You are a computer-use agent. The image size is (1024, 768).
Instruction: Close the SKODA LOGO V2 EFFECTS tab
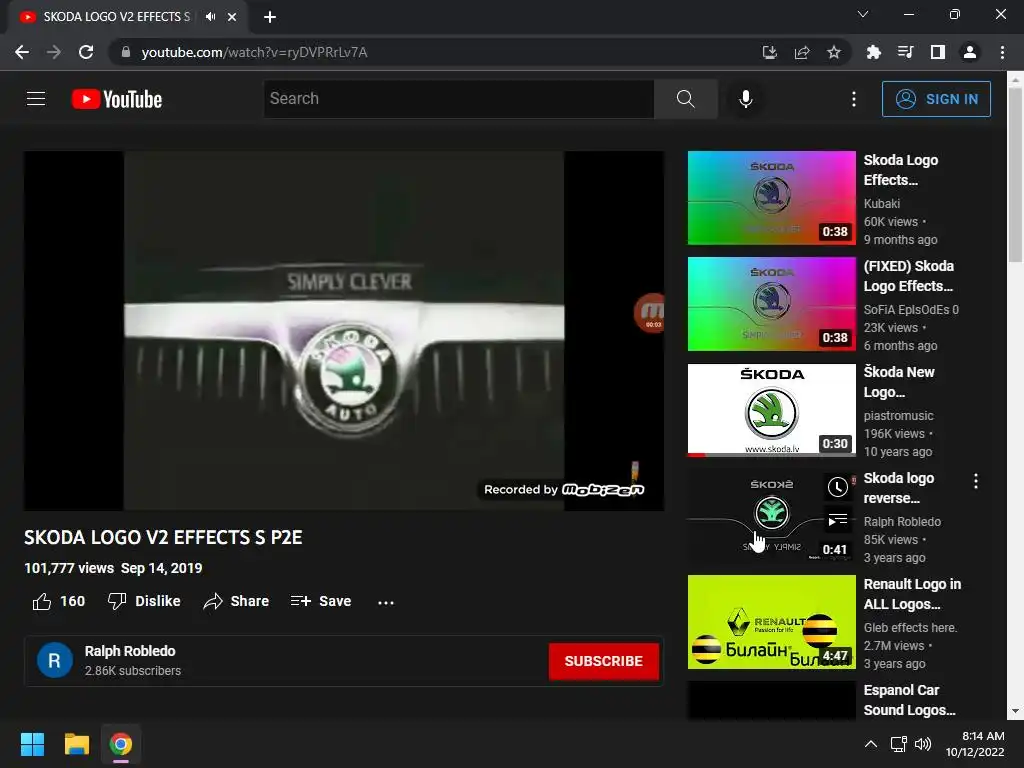[x=232, y=17]
